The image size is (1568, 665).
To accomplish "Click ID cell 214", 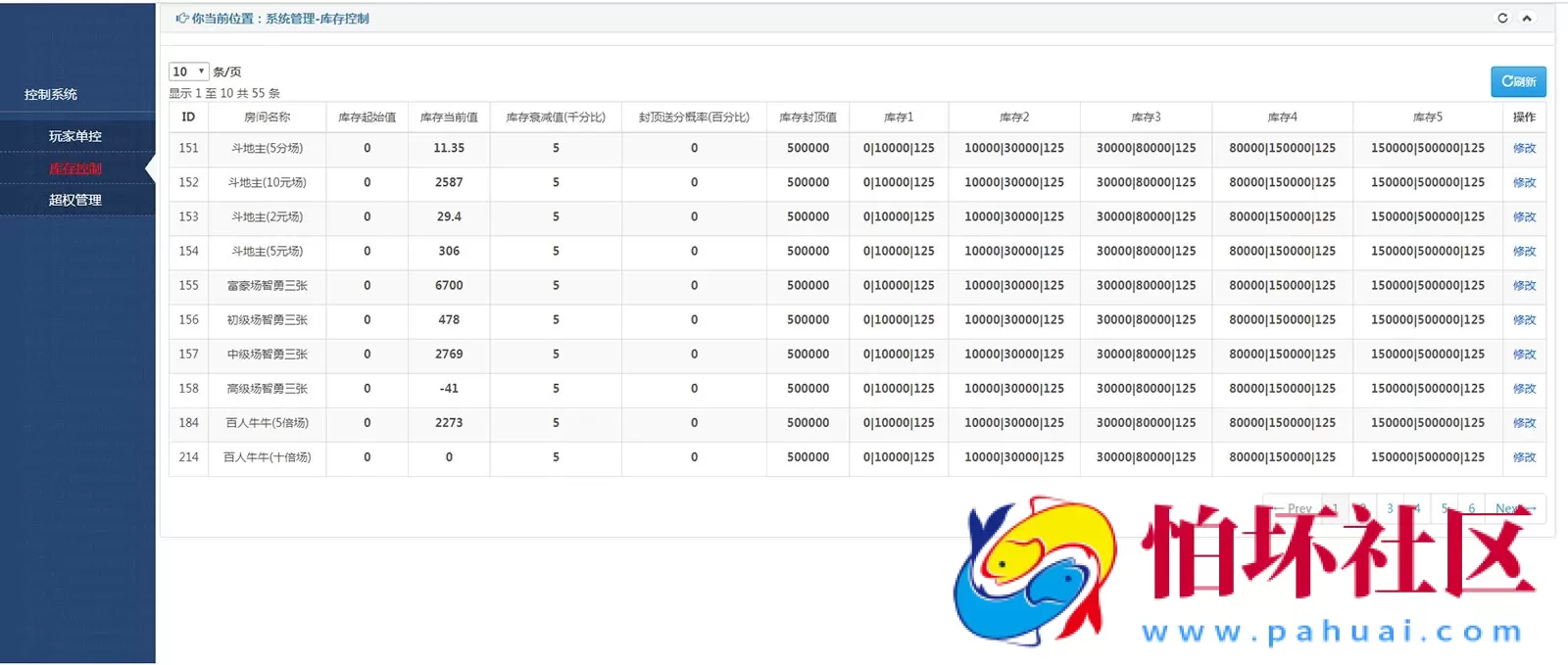I will (x=188, y=456).
